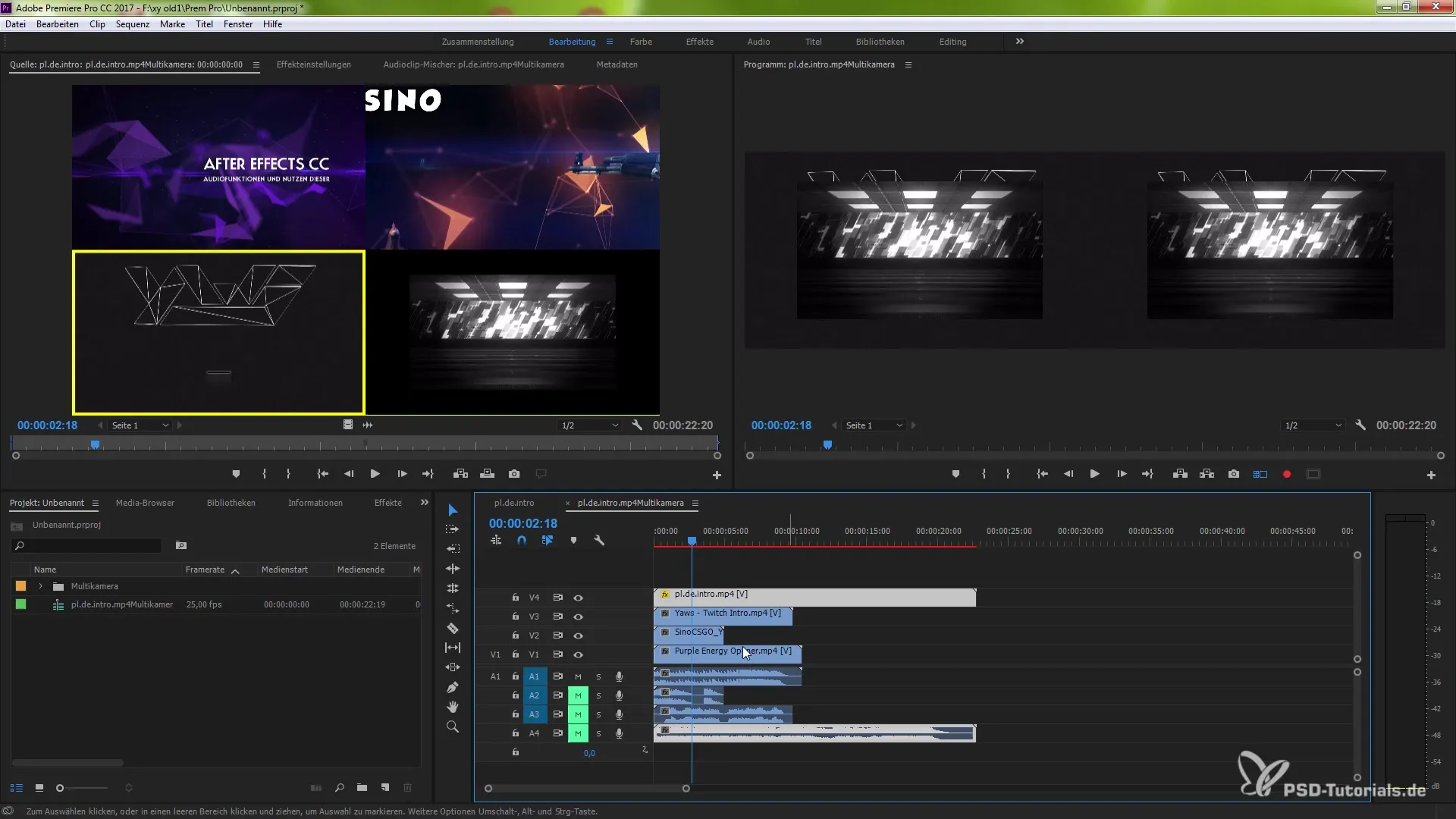The width and height of the screenshot is (1456, 819).
Task: Show hidden Project panel tabs chevron
Action: [425, 503]
